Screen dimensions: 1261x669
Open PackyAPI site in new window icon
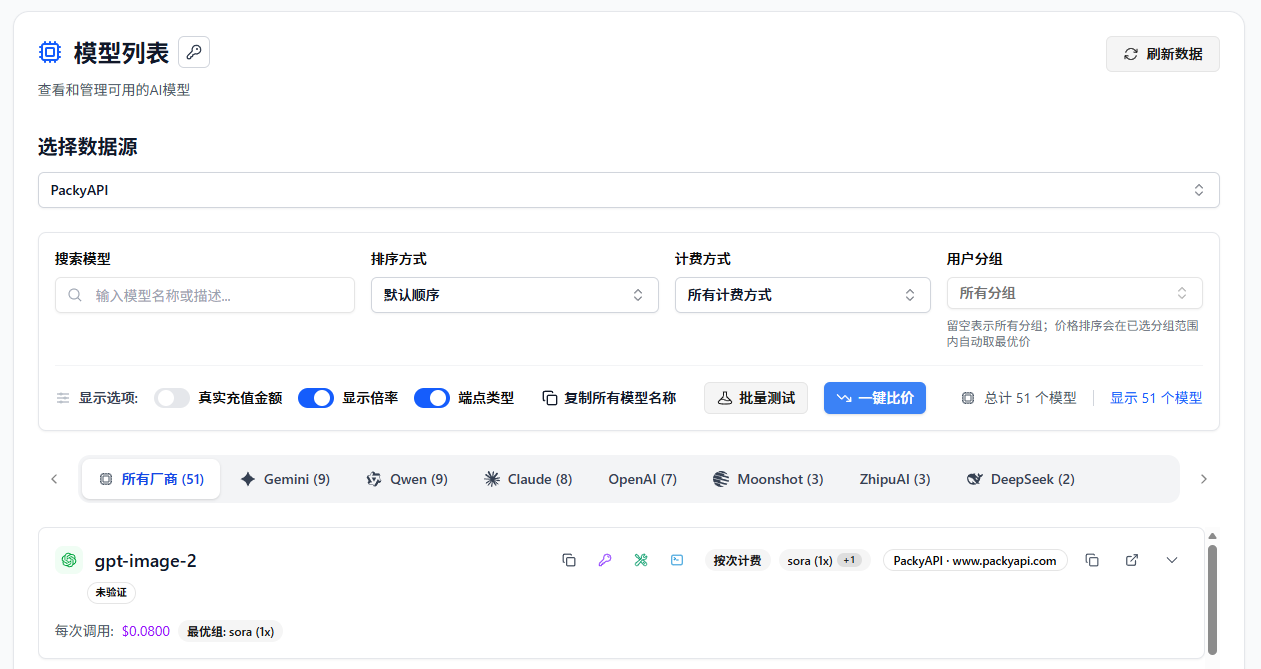[1132, 560]
